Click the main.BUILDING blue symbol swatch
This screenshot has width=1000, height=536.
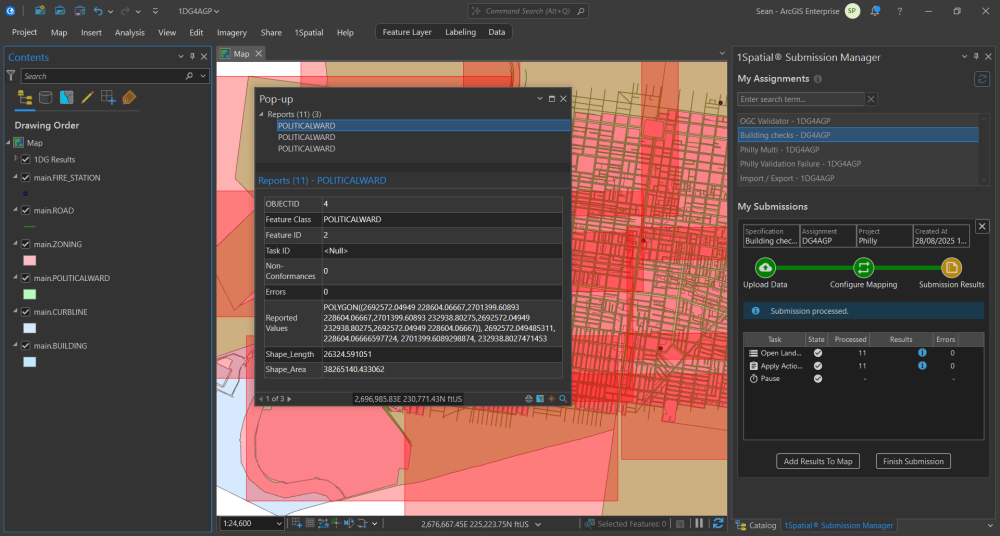(29, 362)
